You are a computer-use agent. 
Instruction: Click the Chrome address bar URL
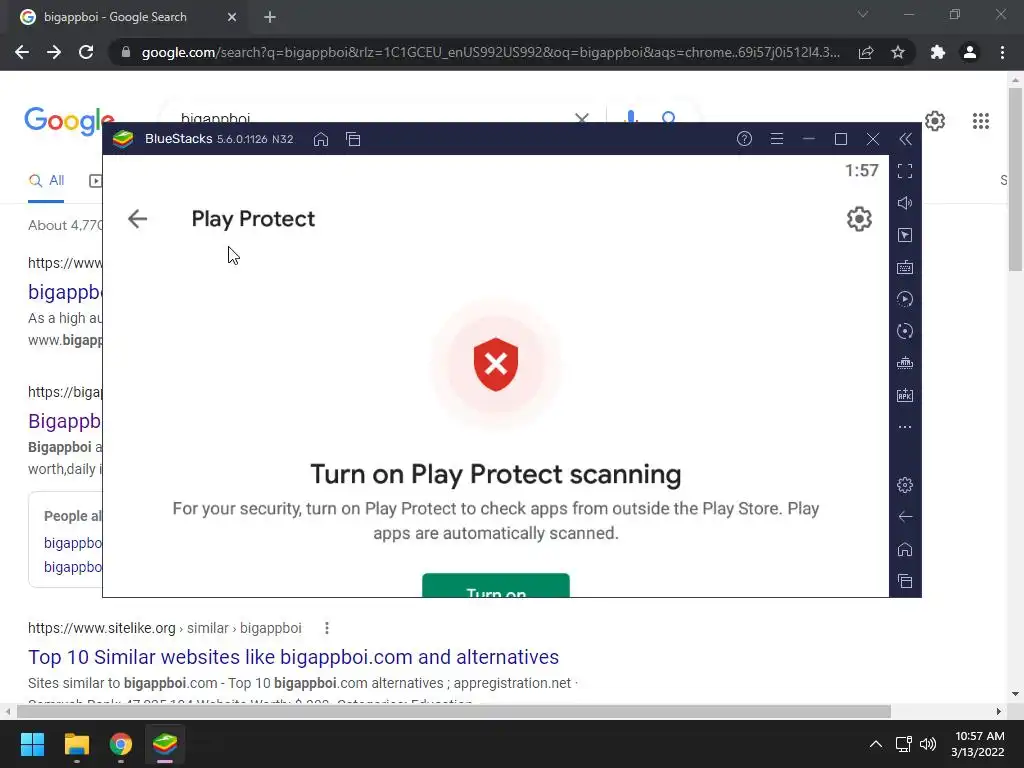click(490, 52)
